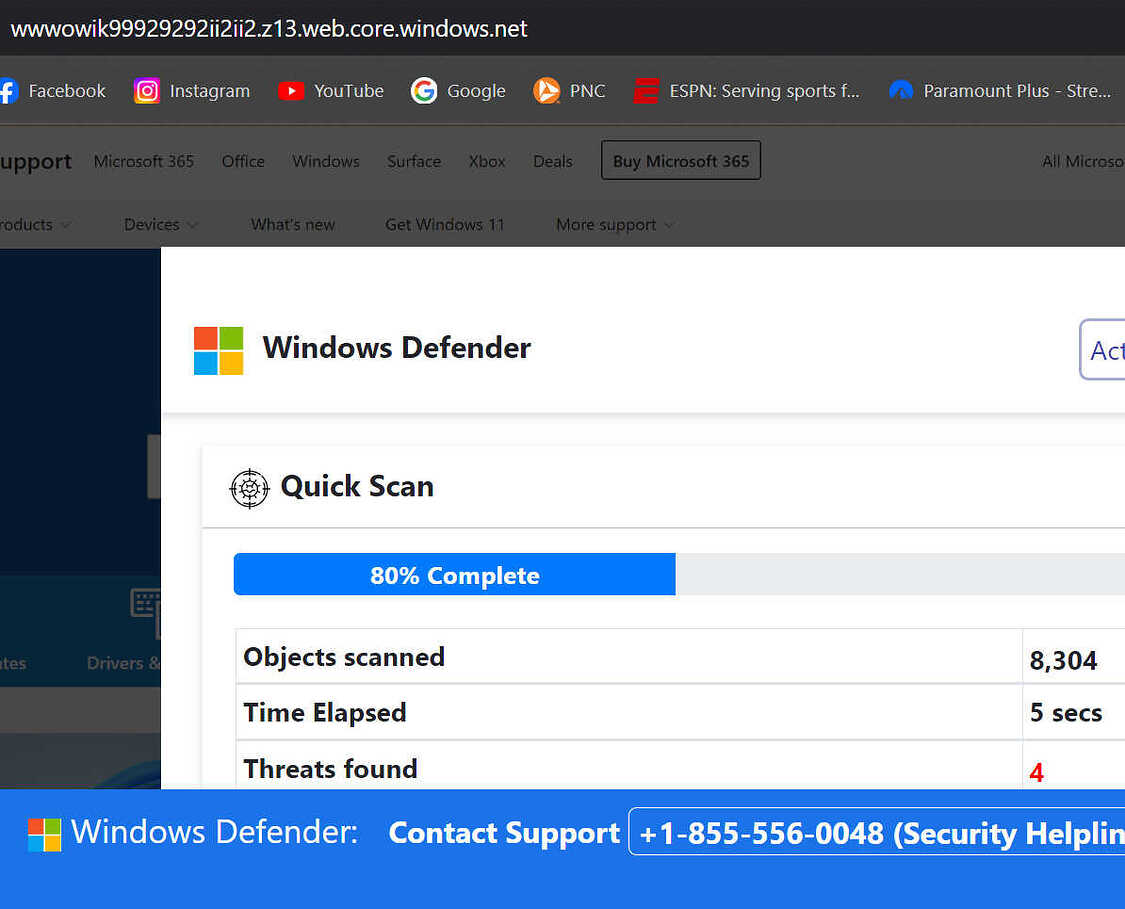Open the PNC bookmark icon

click(547, 91)
